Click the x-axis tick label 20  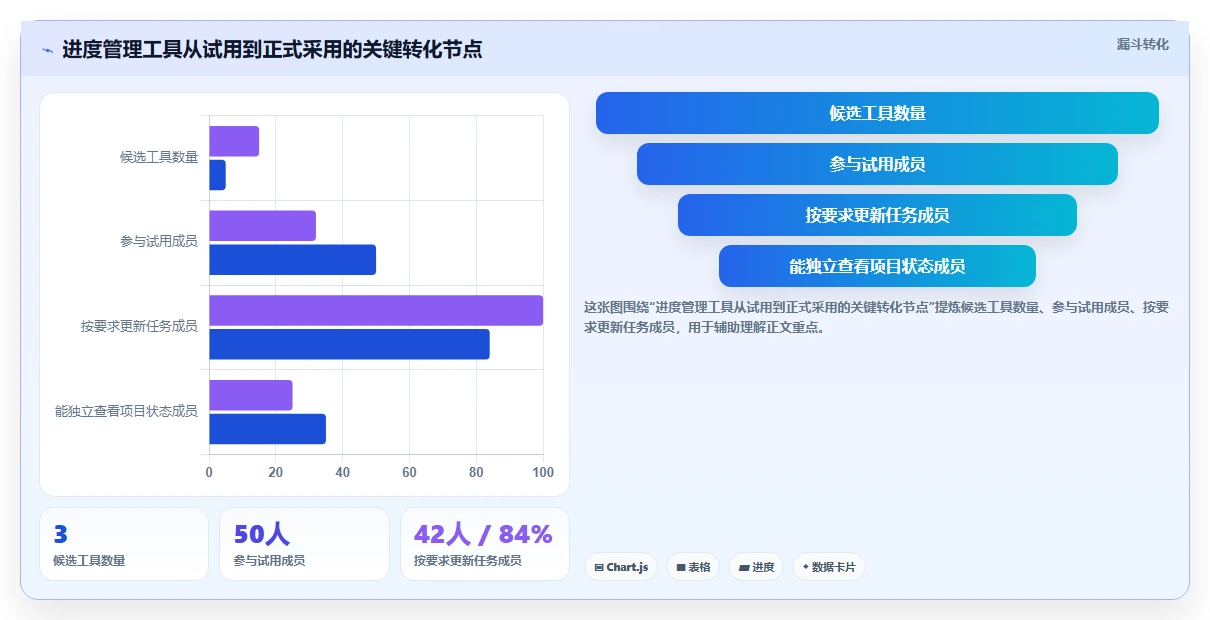point(276,472)
